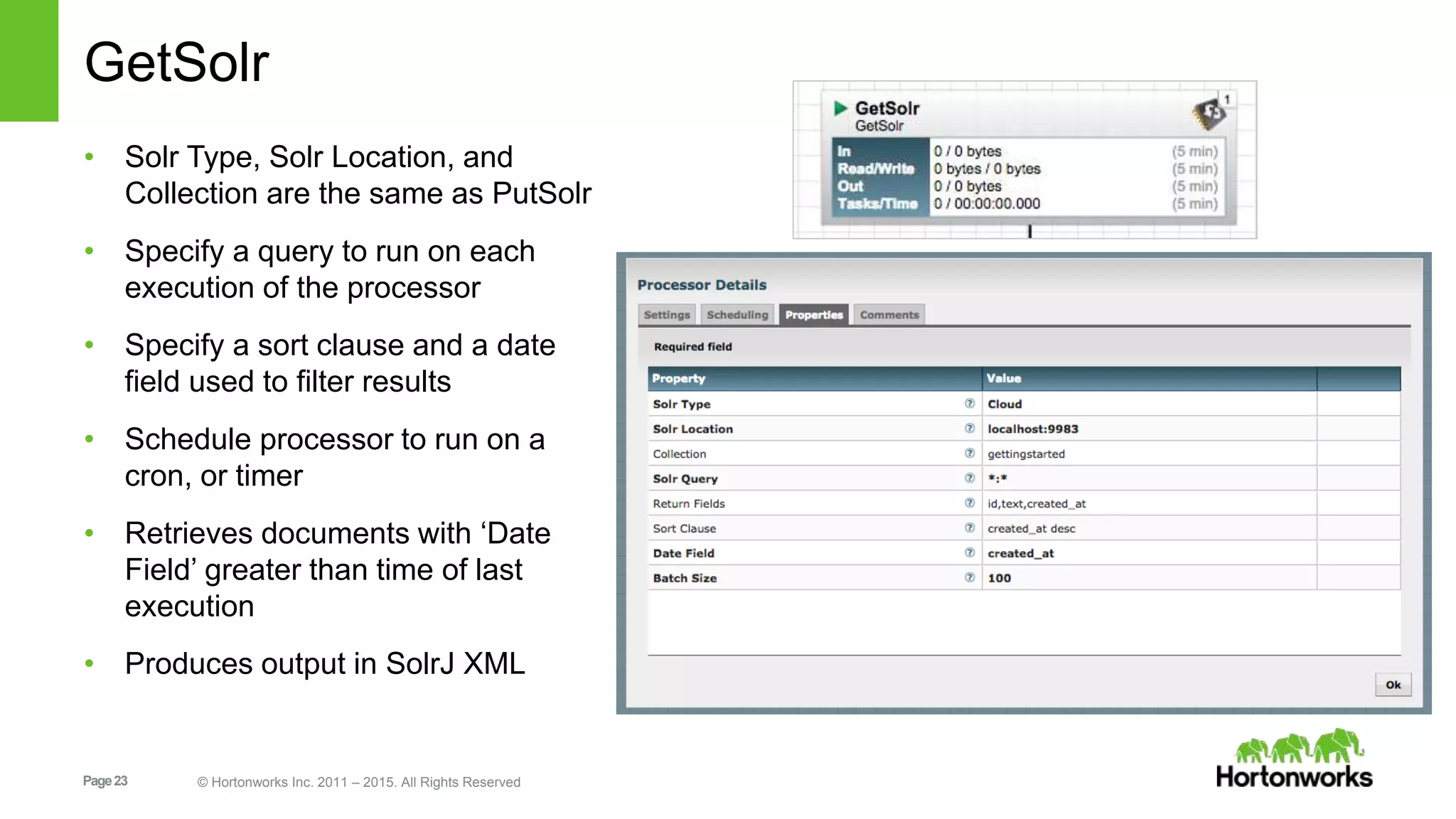The image size is (1456, 819).
Task: Click help icon beside Solr Type
Action: 969,404
